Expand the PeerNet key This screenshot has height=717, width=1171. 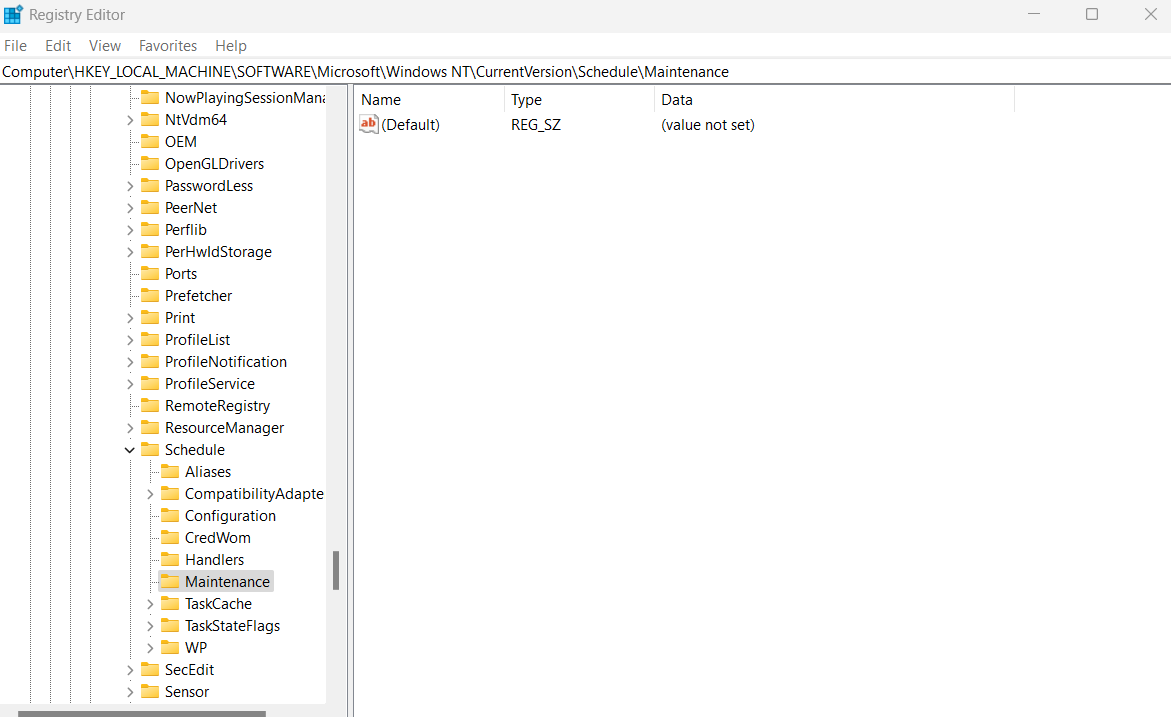tap(130, 208)
